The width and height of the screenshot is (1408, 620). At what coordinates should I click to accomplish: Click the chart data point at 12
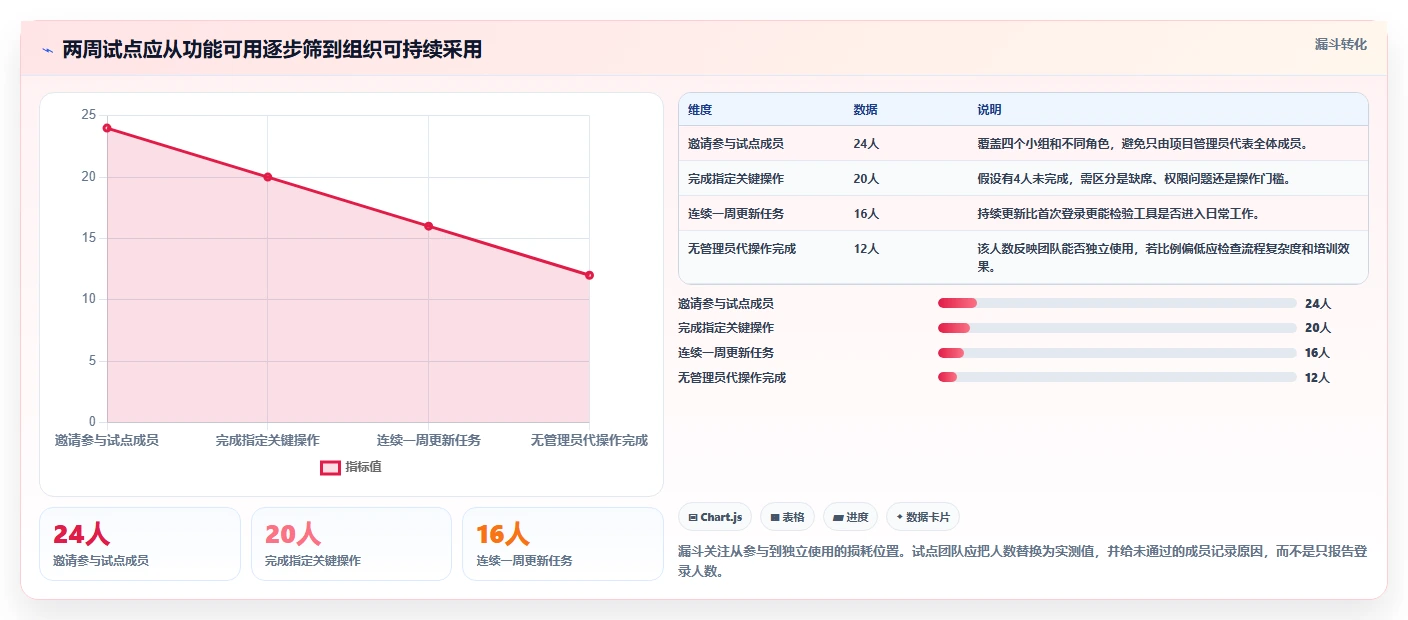(x=589, y=275)
